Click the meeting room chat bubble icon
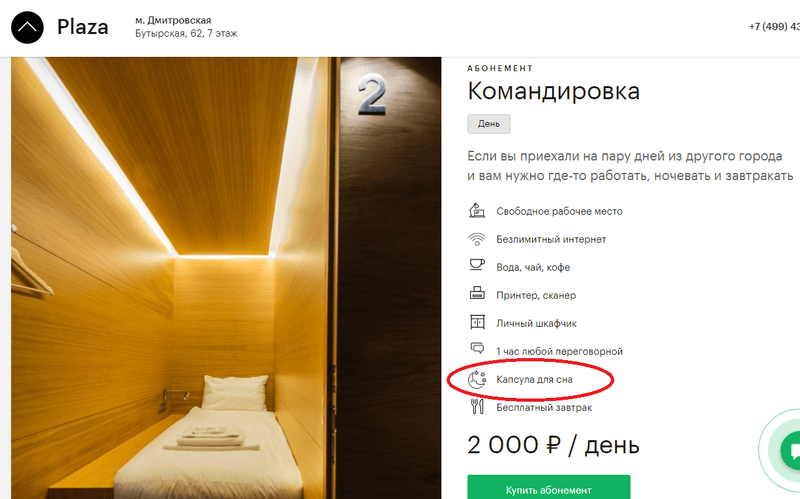Screen dimensions: 800x499 tap(477, 348)
